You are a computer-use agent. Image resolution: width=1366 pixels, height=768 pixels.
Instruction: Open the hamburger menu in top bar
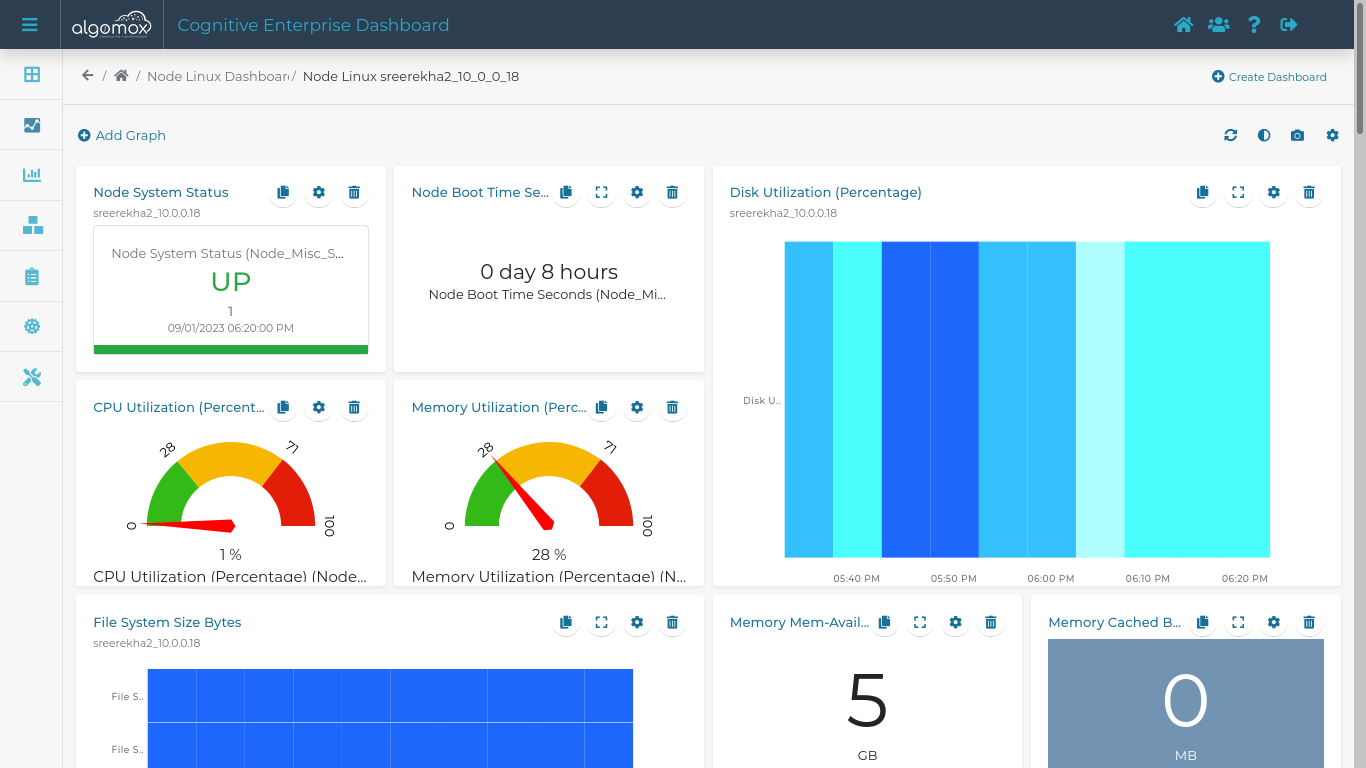(30, 25)
